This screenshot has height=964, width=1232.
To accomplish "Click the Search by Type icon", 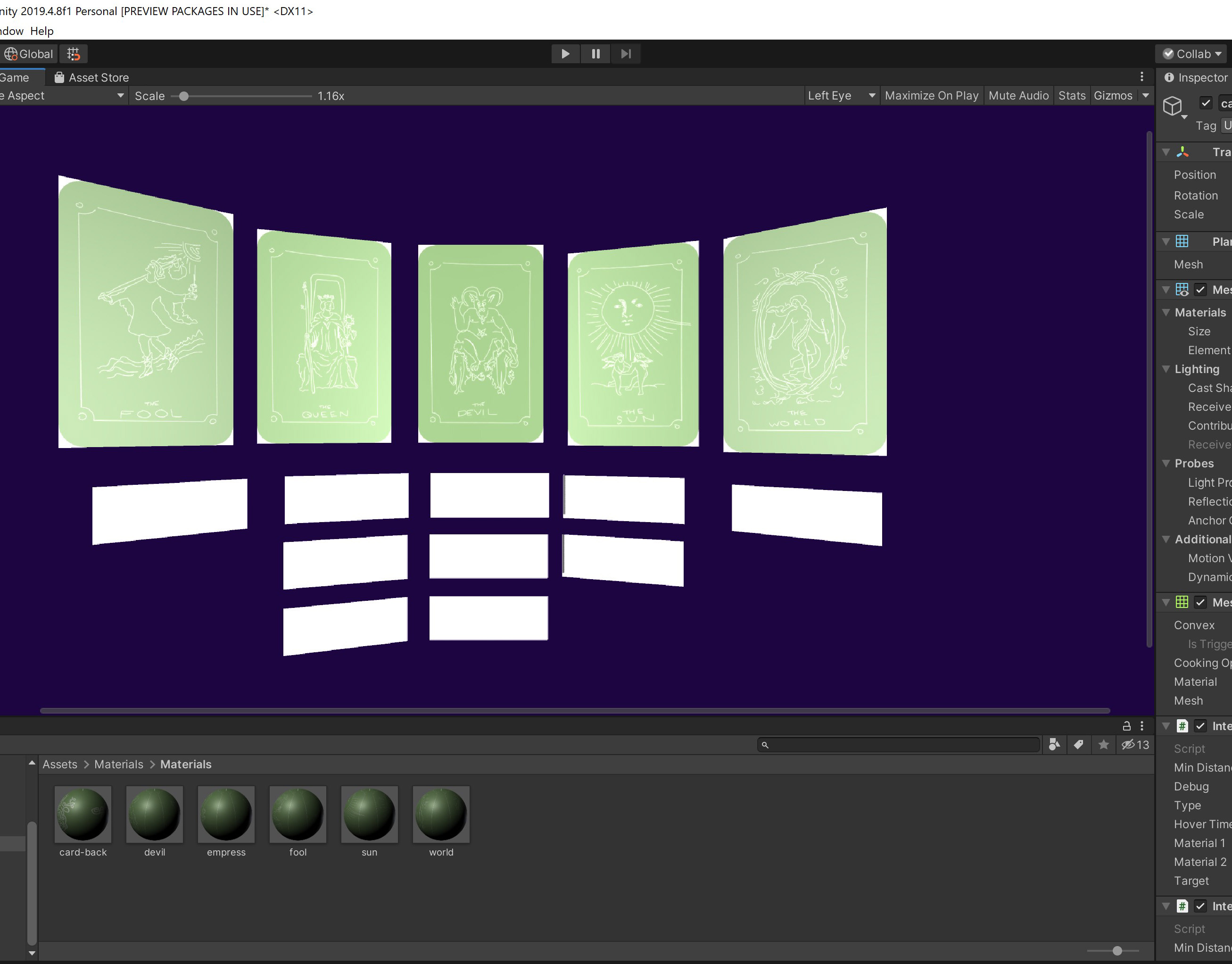I will pyautogui.click(x=1054, y=744).
